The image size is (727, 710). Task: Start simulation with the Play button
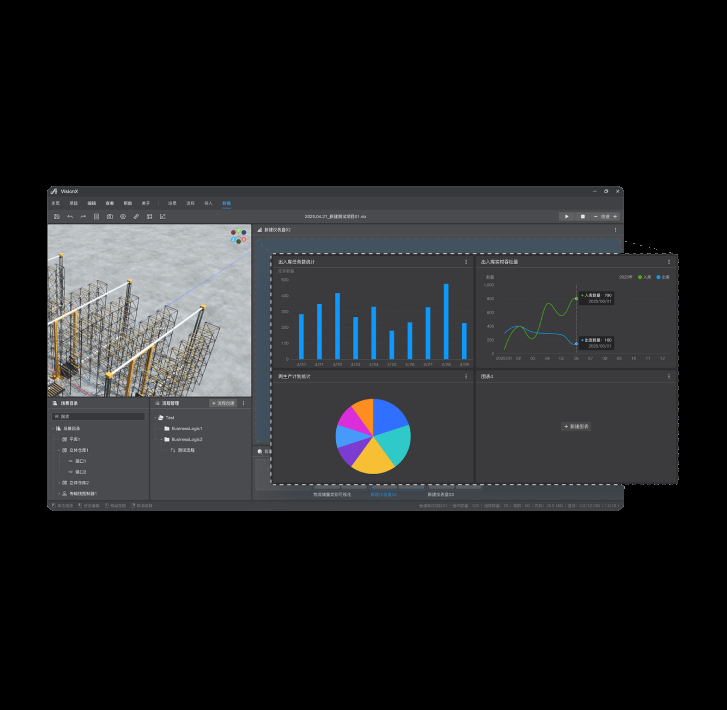(x=567, y=217)
